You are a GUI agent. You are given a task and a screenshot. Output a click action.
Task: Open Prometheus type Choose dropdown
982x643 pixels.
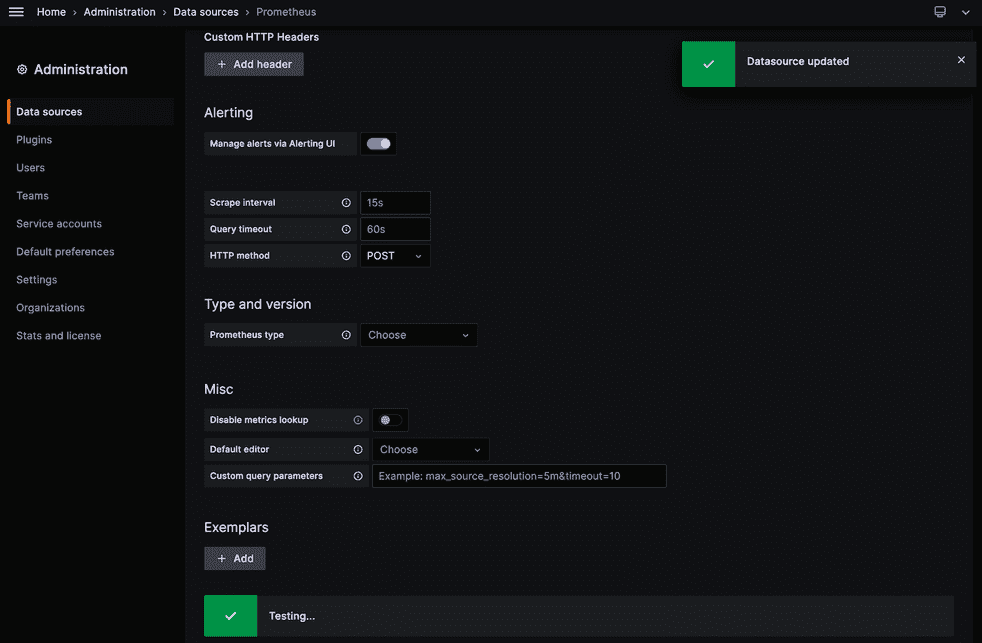pyautogui.click(x=418, y=335)
